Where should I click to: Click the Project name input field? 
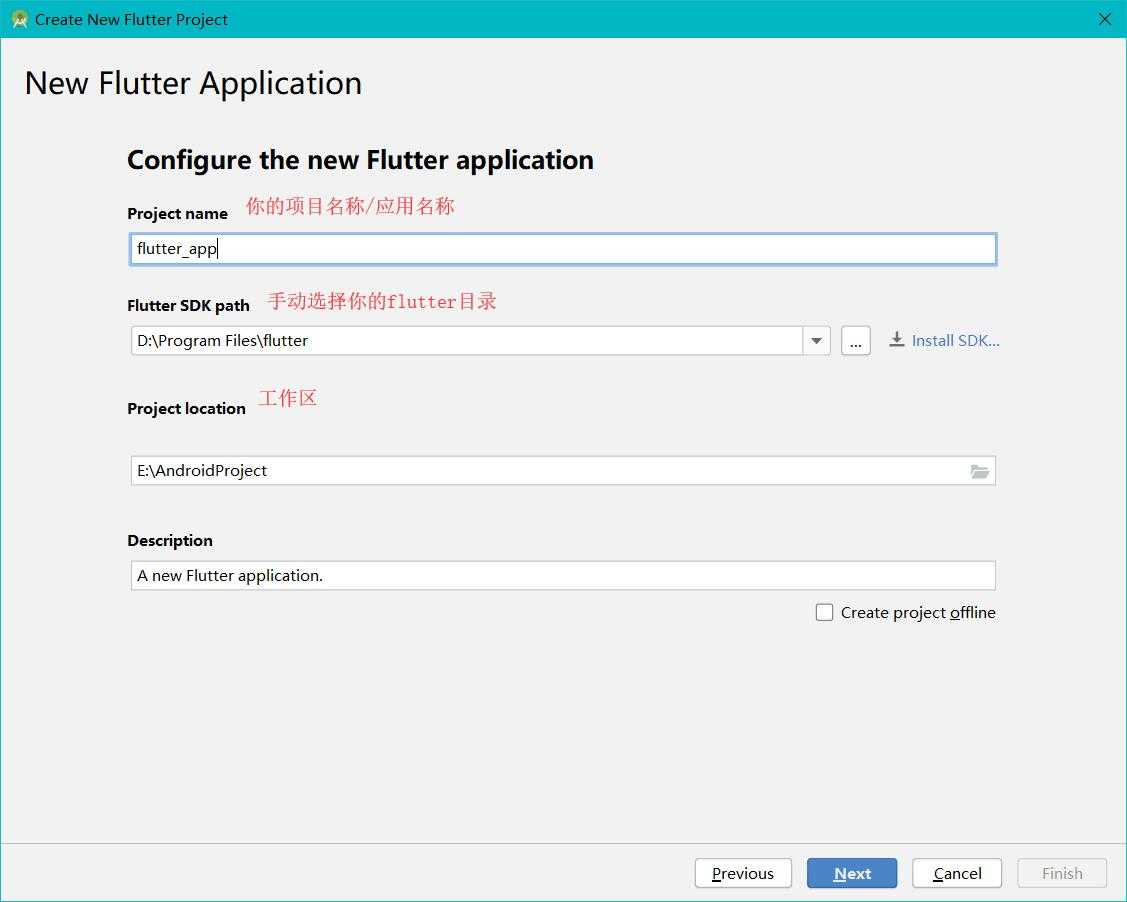(x=563, y=249)
